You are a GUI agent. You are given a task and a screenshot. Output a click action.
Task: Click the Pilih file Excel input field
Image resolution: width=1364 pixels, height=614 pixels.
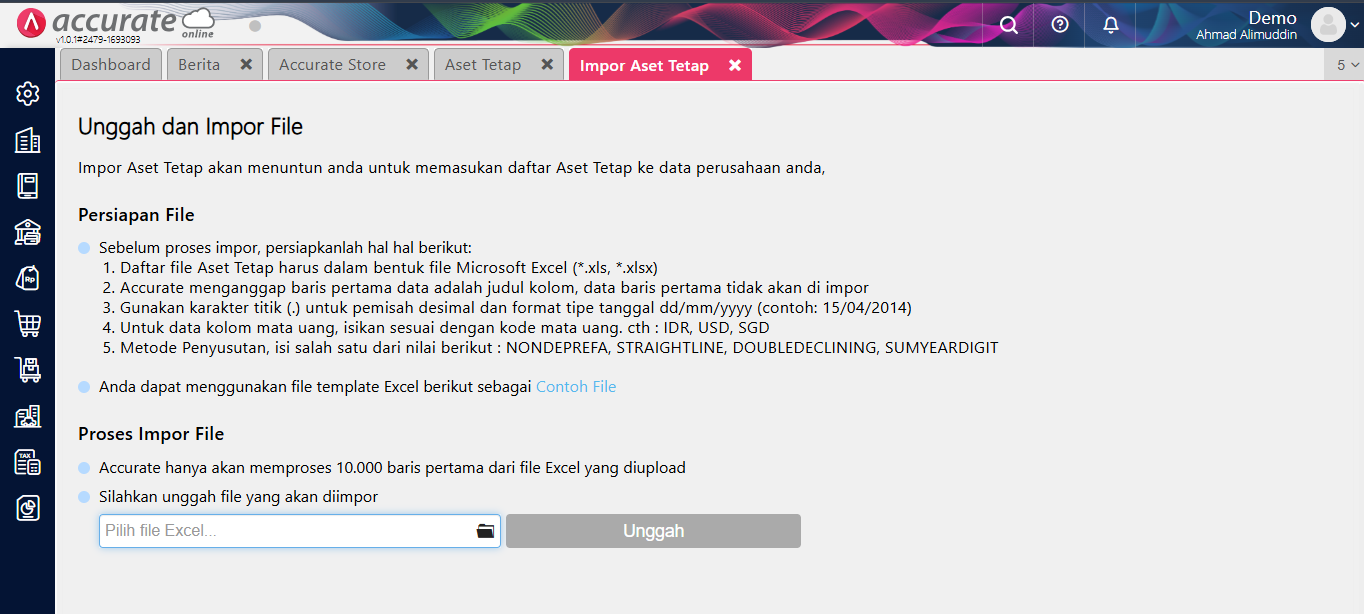click(287, 531)
